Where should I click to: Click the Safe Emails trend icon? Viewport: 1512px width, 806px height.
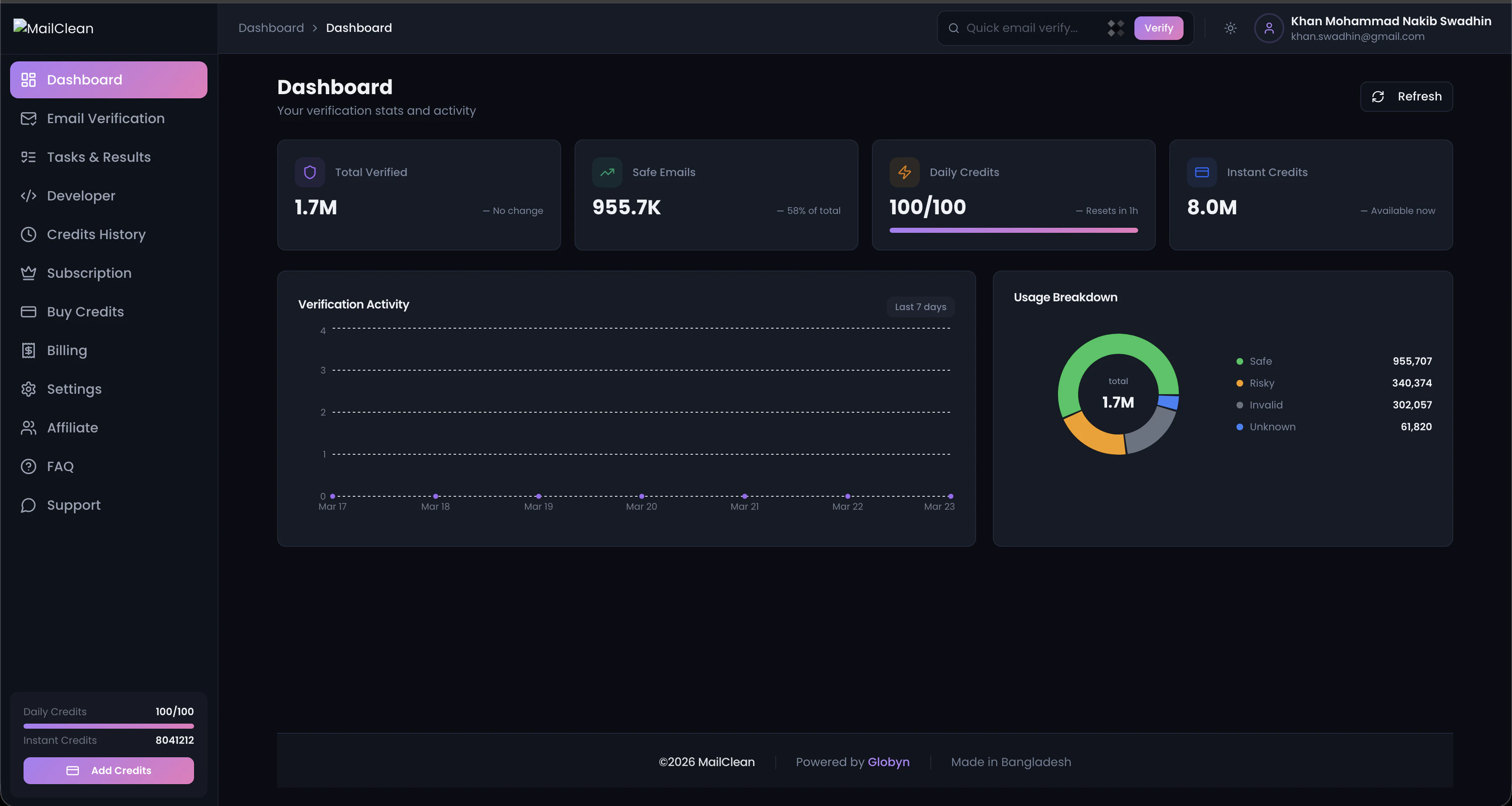coord(607,172)
